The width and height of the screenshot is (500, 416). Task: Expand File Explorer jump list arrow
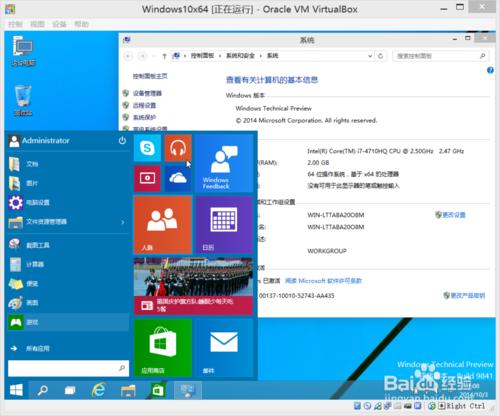click(x=123, y=222)
